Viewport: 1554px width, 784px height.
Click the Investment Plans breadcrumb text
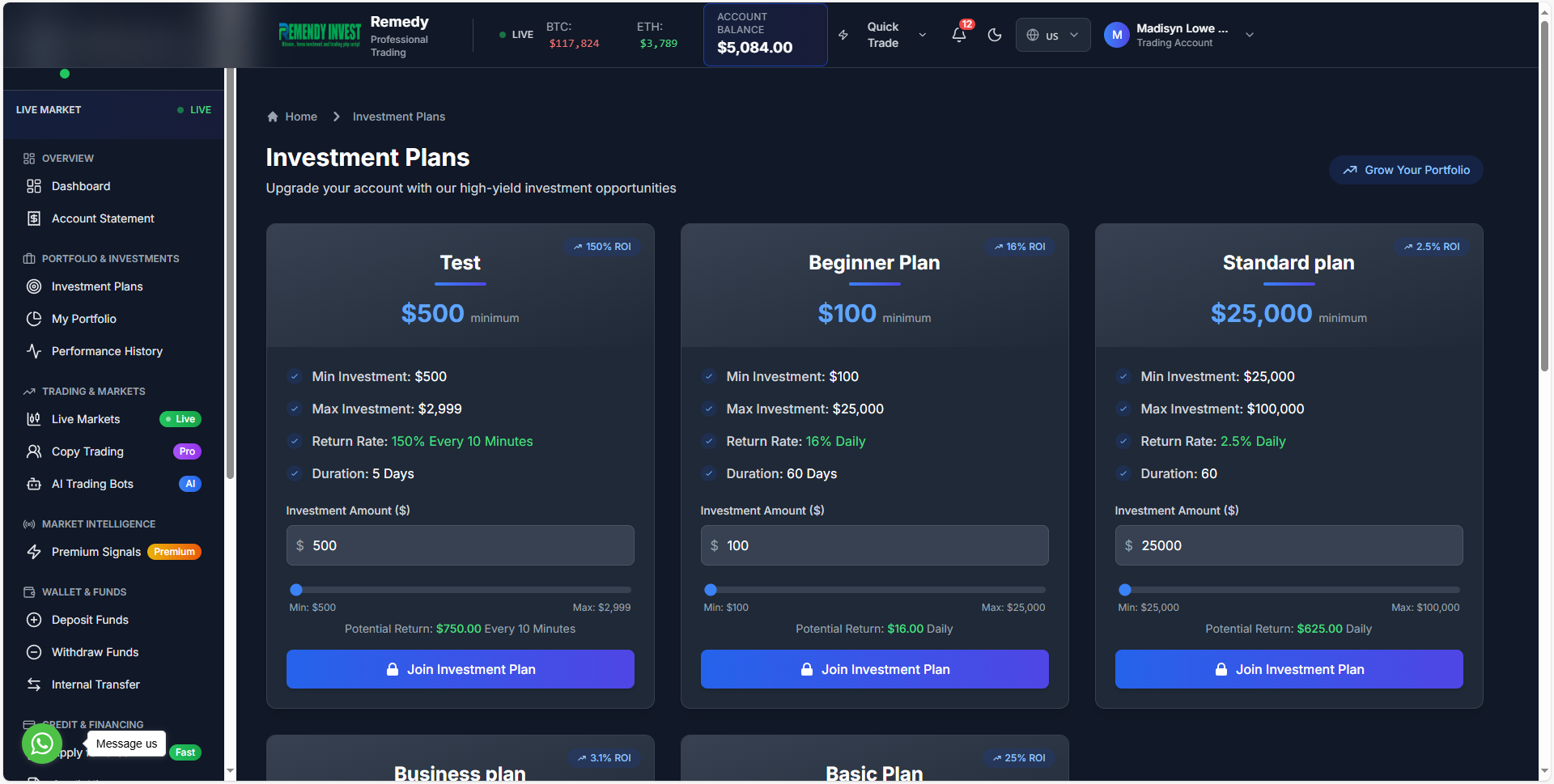tap(399, 117)
